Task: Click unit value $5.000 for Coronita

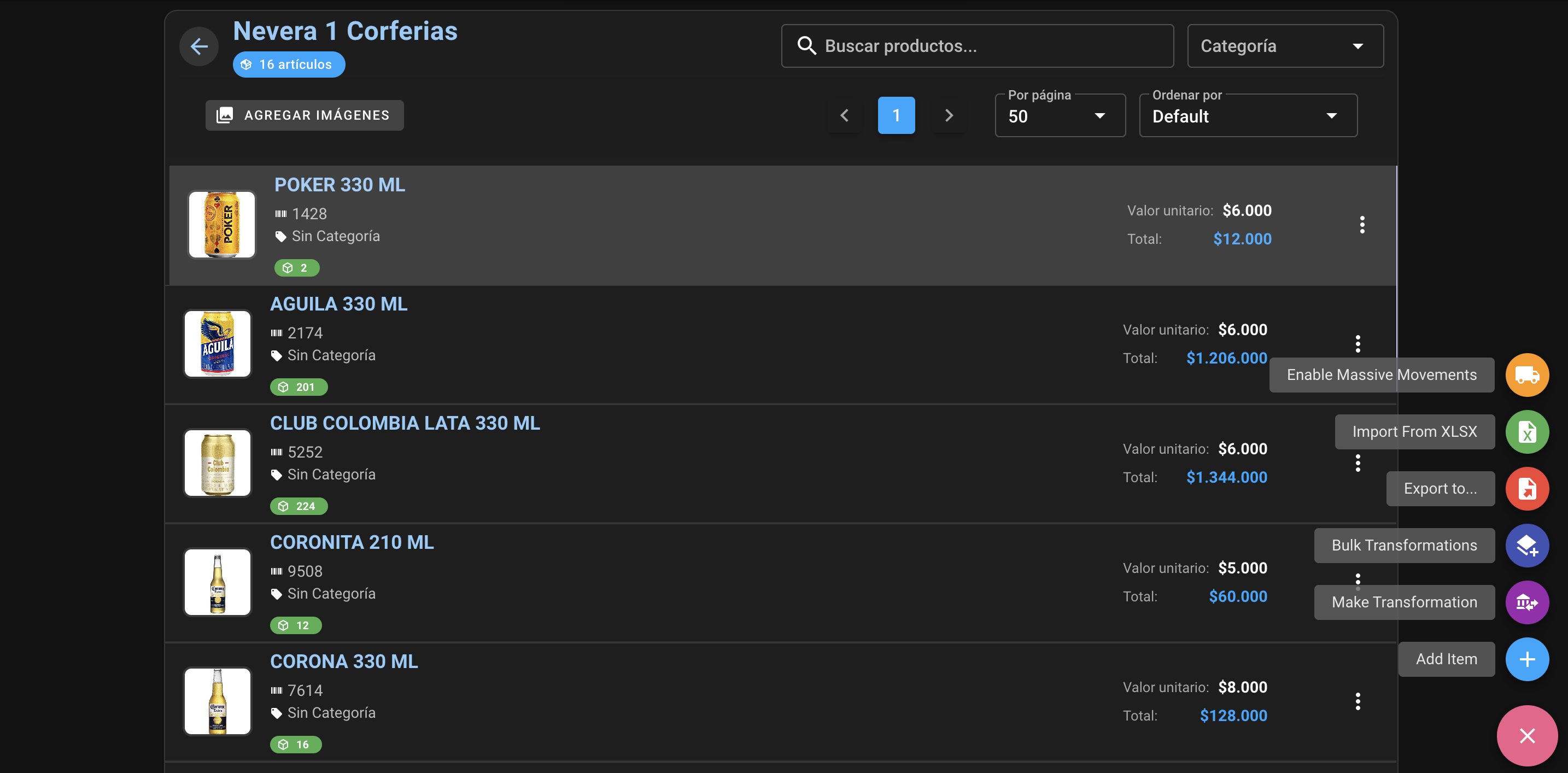Action: click(x=1242, y=569)
